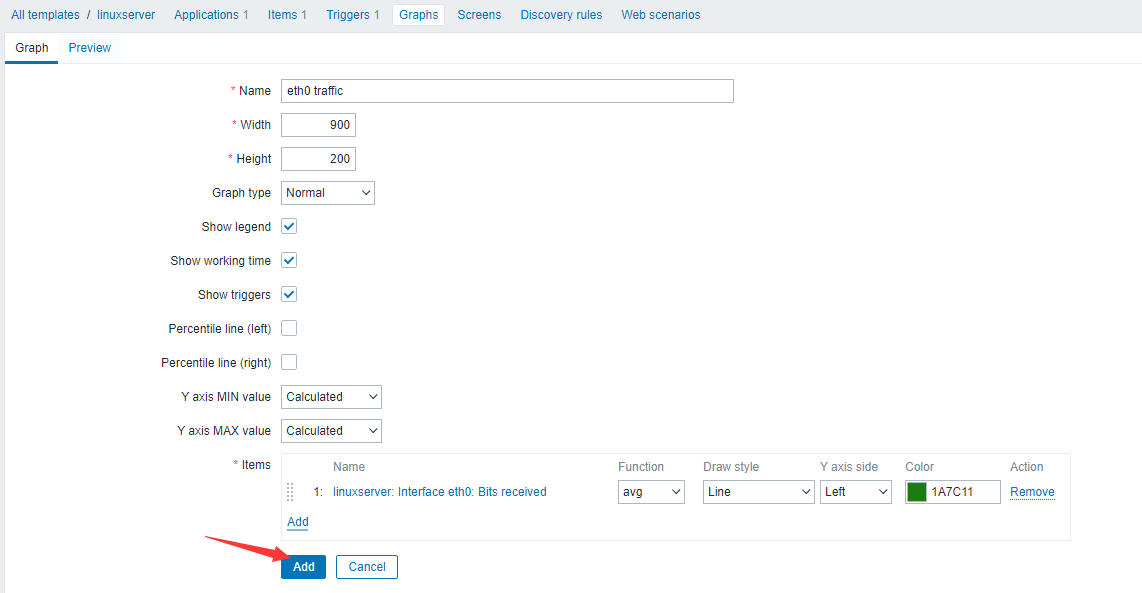The image size is (1142, 593).
Task: Click the blue Add button
Action: 303,567
